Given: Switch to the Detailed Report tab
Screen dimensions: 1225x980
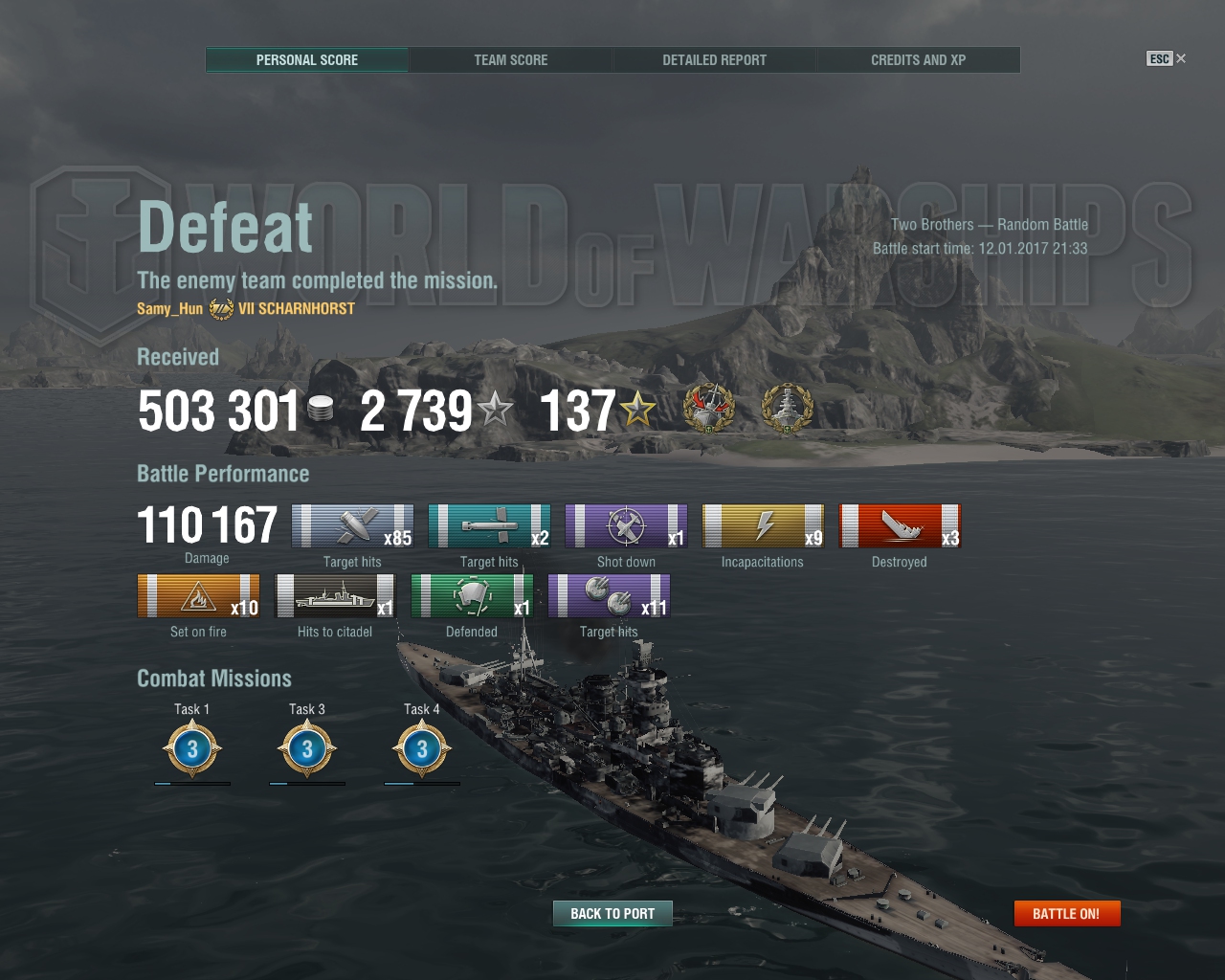Looking at the screenshot, I should click(715, 59).
